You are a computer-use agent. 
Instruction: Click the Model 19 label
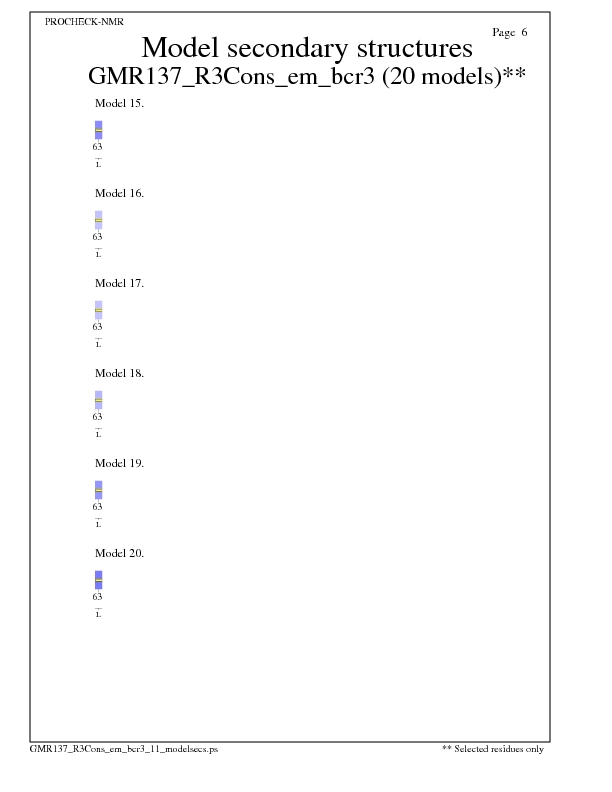tap(119, 463)
